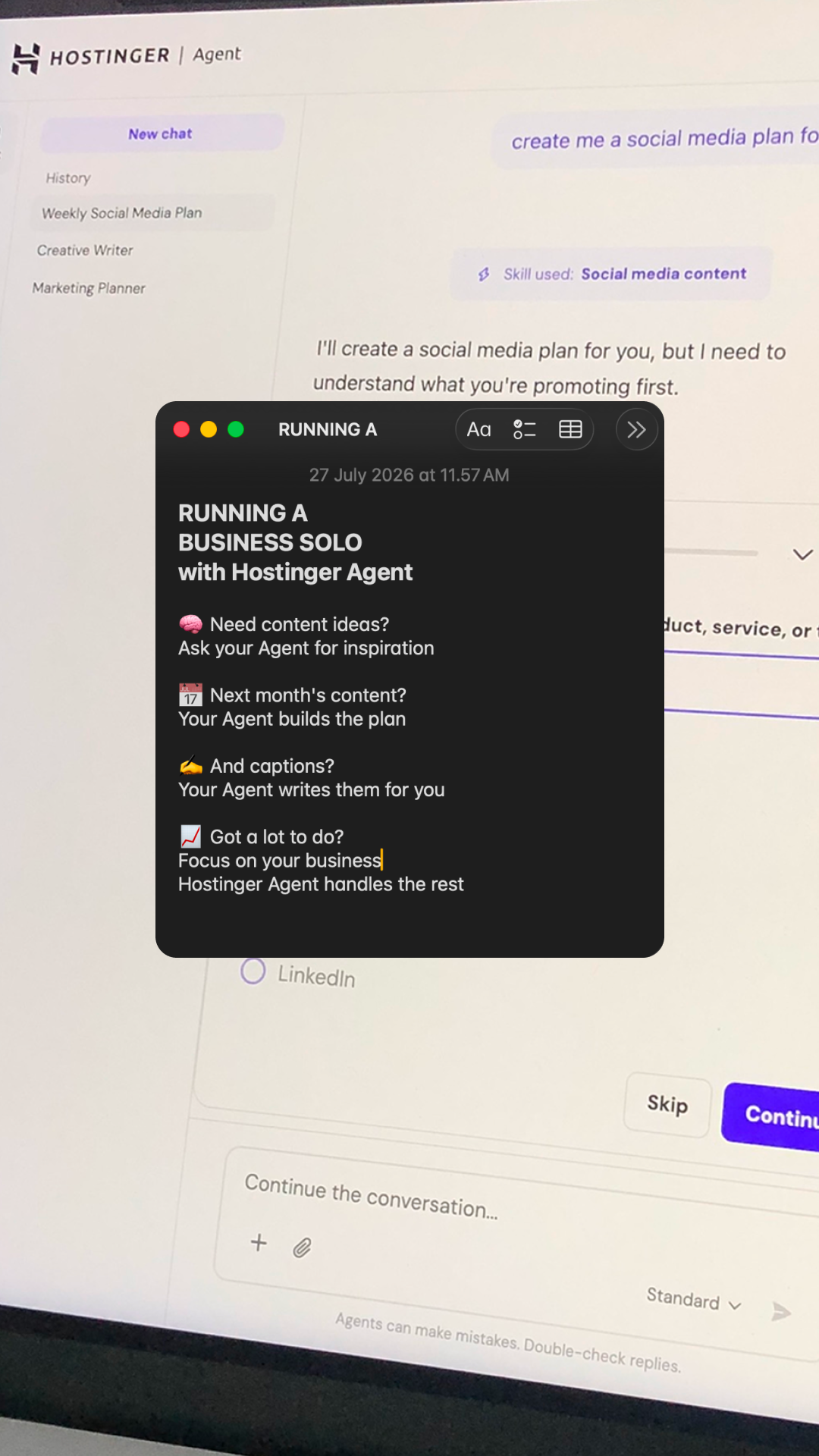Minimize the Notes window with yellow button
This screenshot has width=819, height=1456.
click(209, 429)
